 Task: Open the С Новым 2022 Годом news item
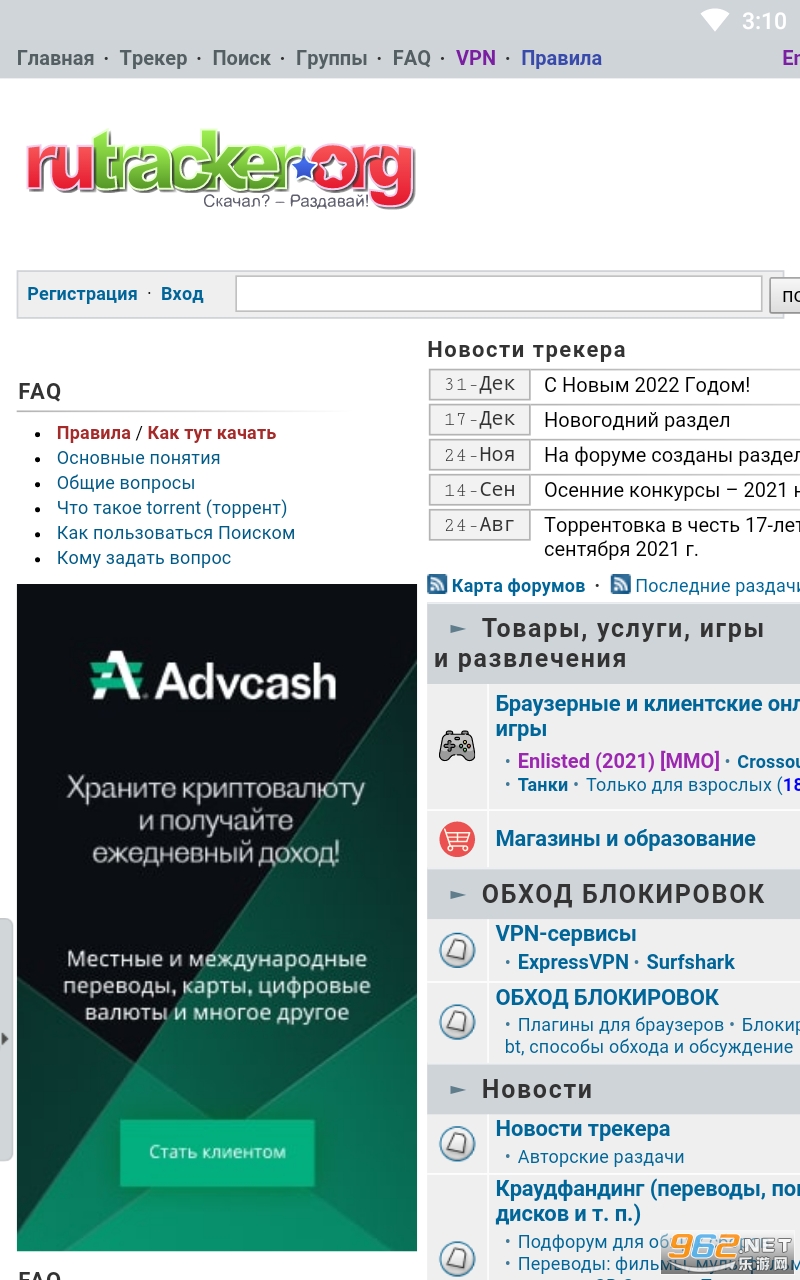pyautogui.click(x=647, y=385)
